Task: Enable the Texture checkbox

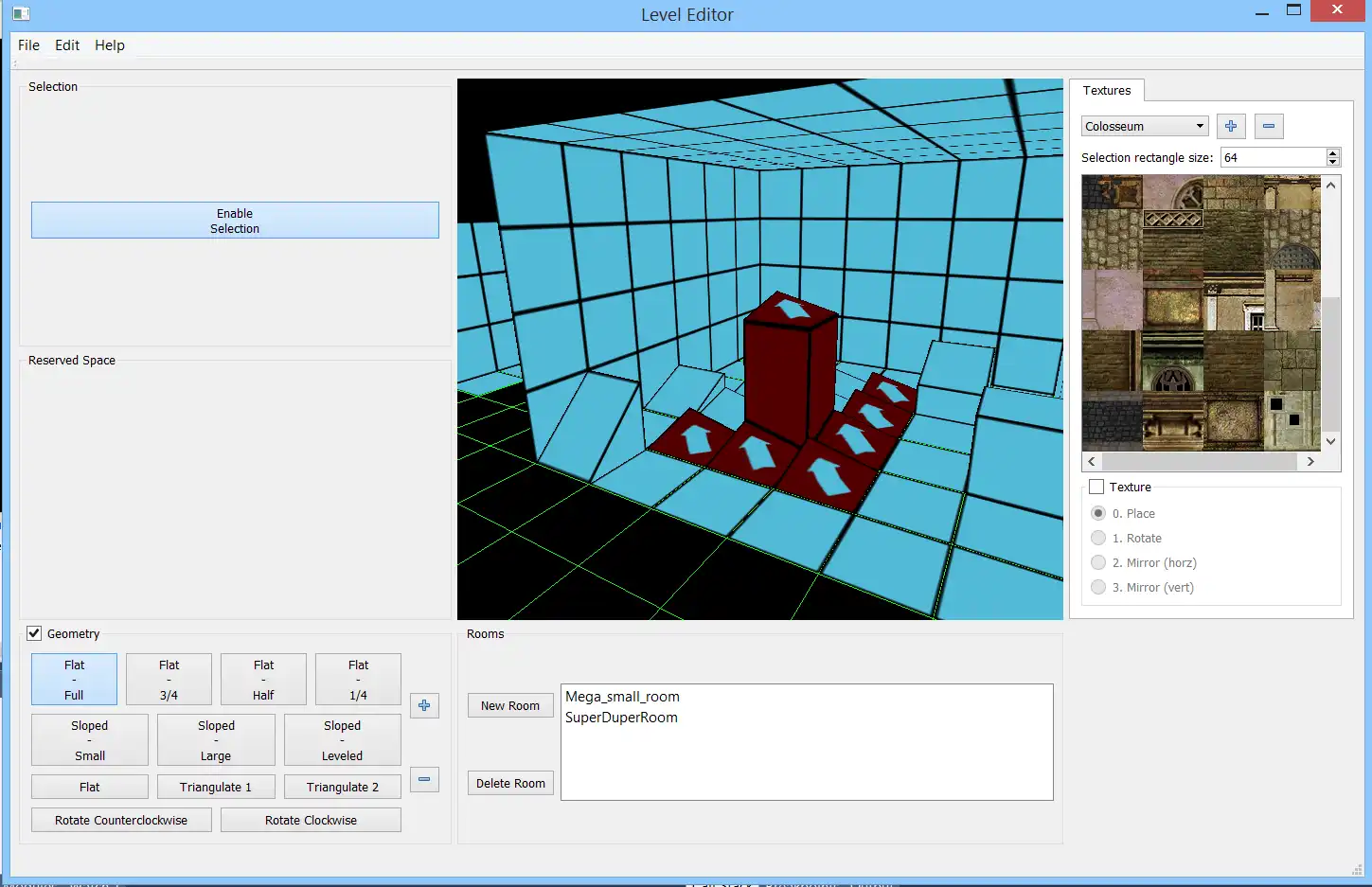Action: 1096,487
